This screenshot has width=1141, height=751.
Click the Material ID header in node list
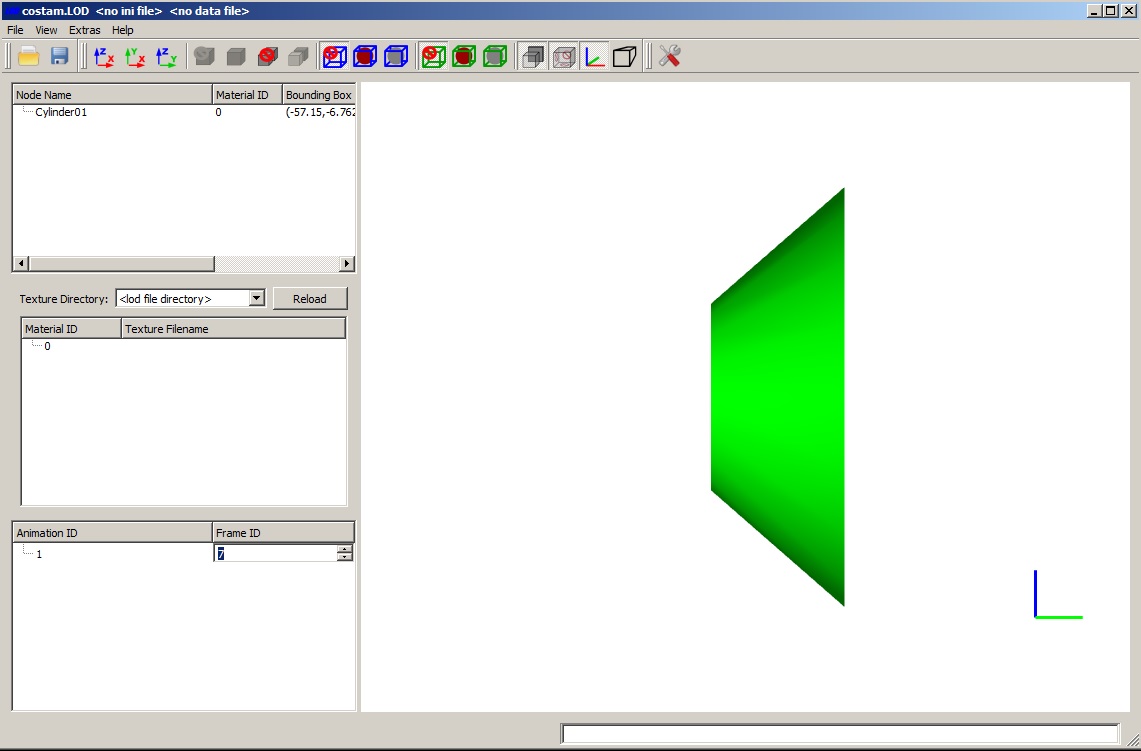247,95
